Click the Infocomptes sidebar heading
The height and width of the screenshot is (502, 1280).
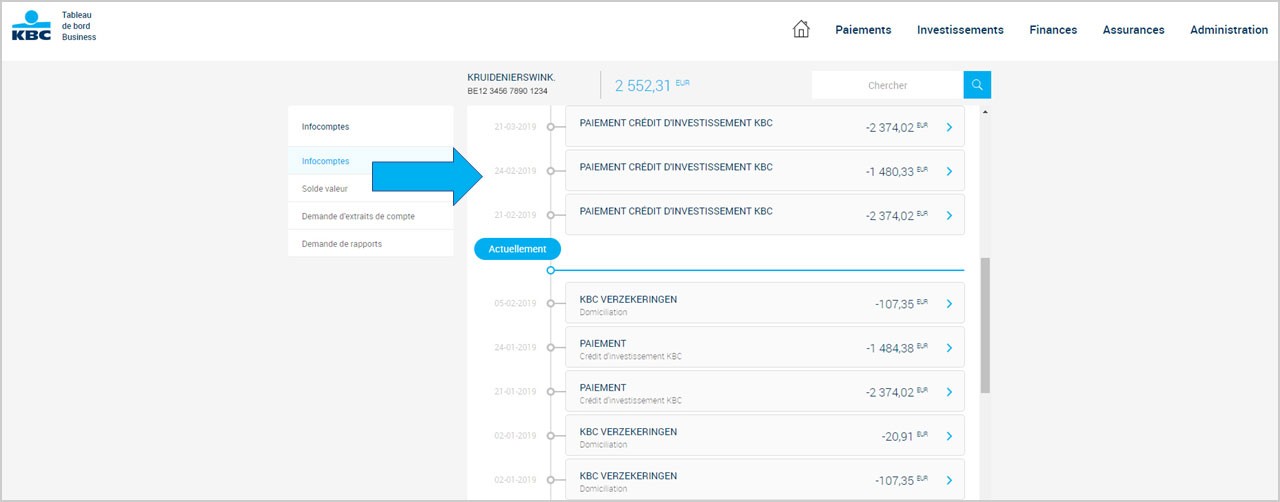326,127
